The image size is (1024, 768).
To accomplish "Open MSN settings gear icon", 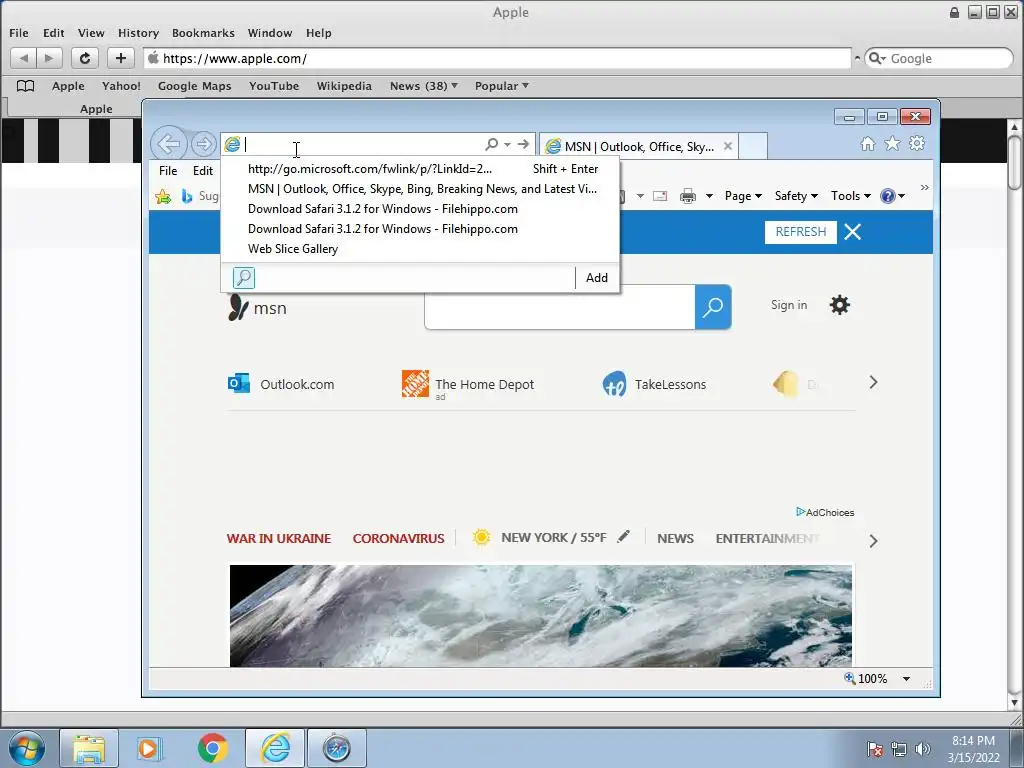I will 839,305.
